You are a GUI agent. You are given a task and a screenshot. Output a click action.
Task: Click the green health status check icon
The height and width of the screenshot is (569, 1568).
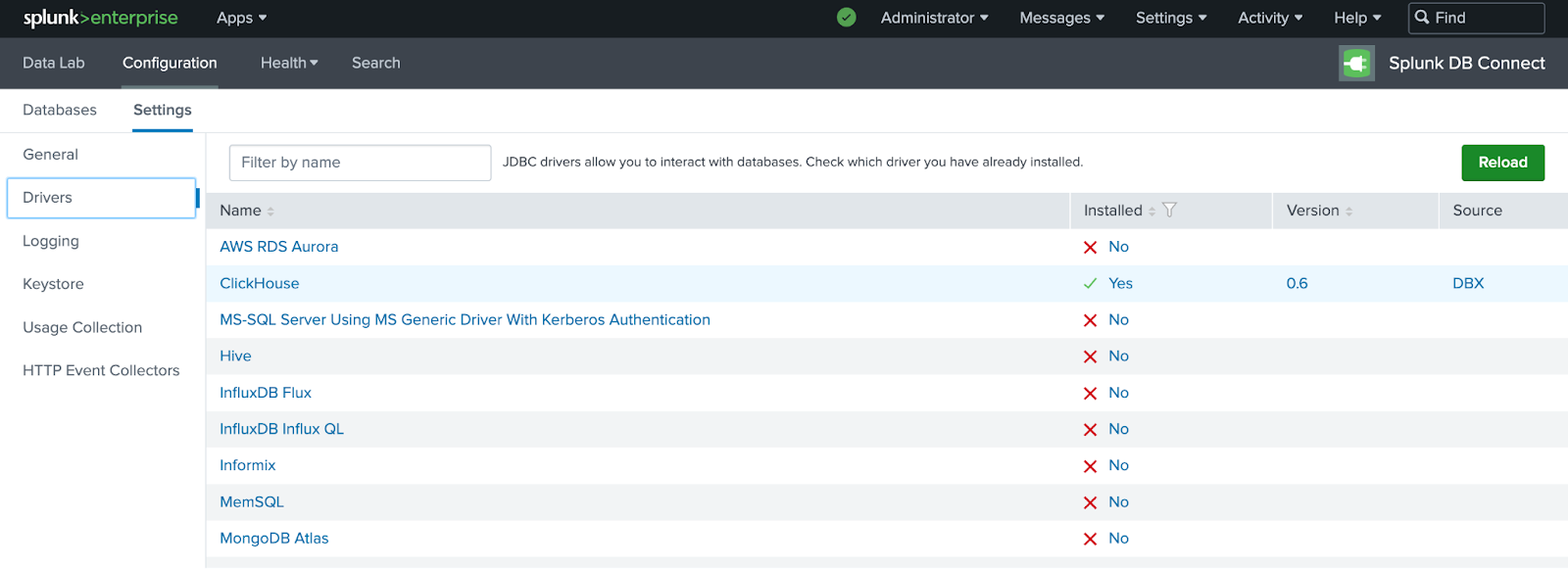[847, 18]
